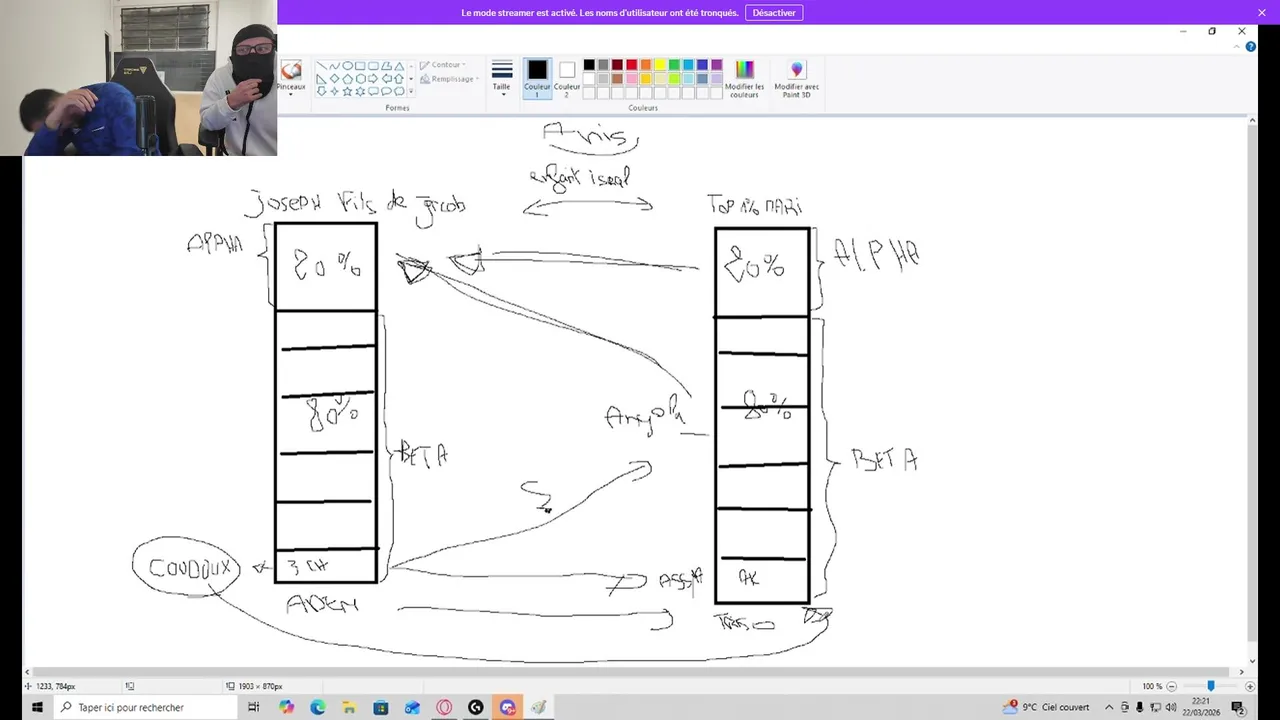
Task: Open the notification center icon
Action: (x=1237, y=707)
